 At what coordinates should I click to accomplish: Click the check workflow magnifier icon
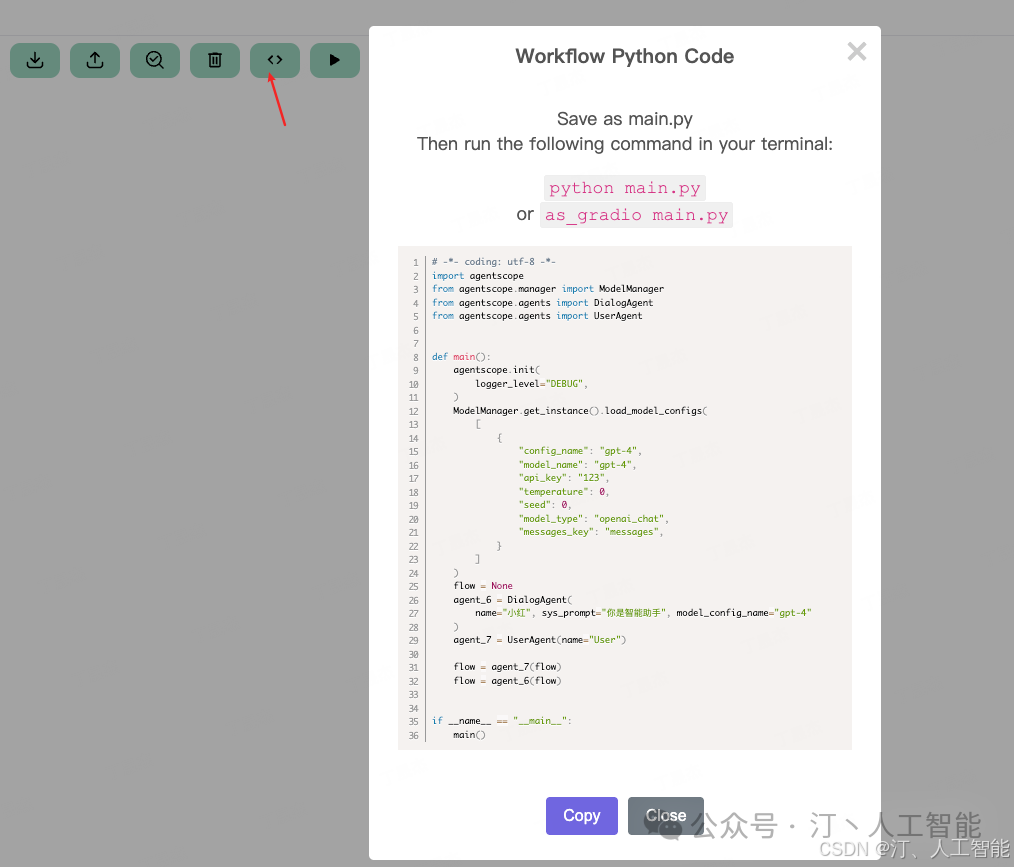pyautogui.click(x=155, y=61)
